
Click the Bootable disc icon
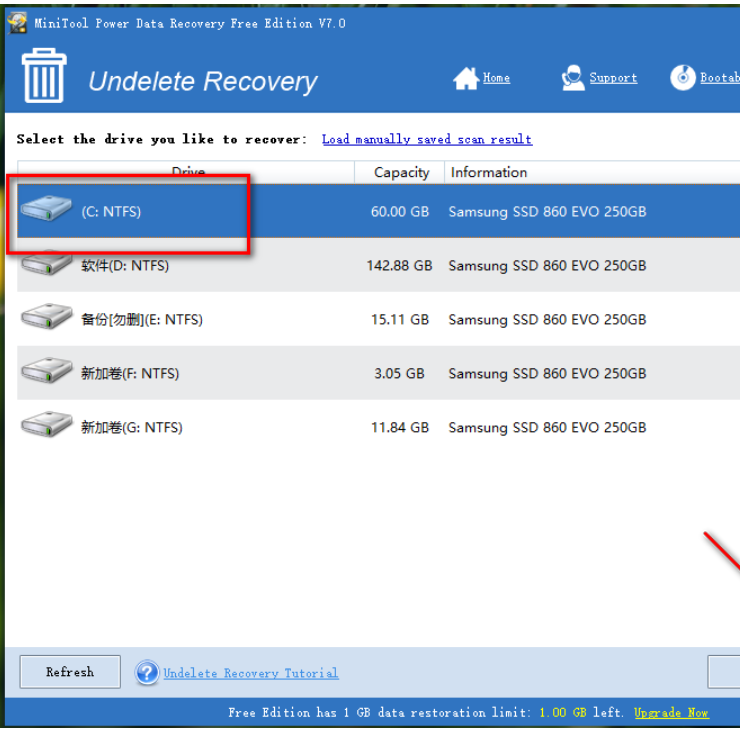point(682,77)
